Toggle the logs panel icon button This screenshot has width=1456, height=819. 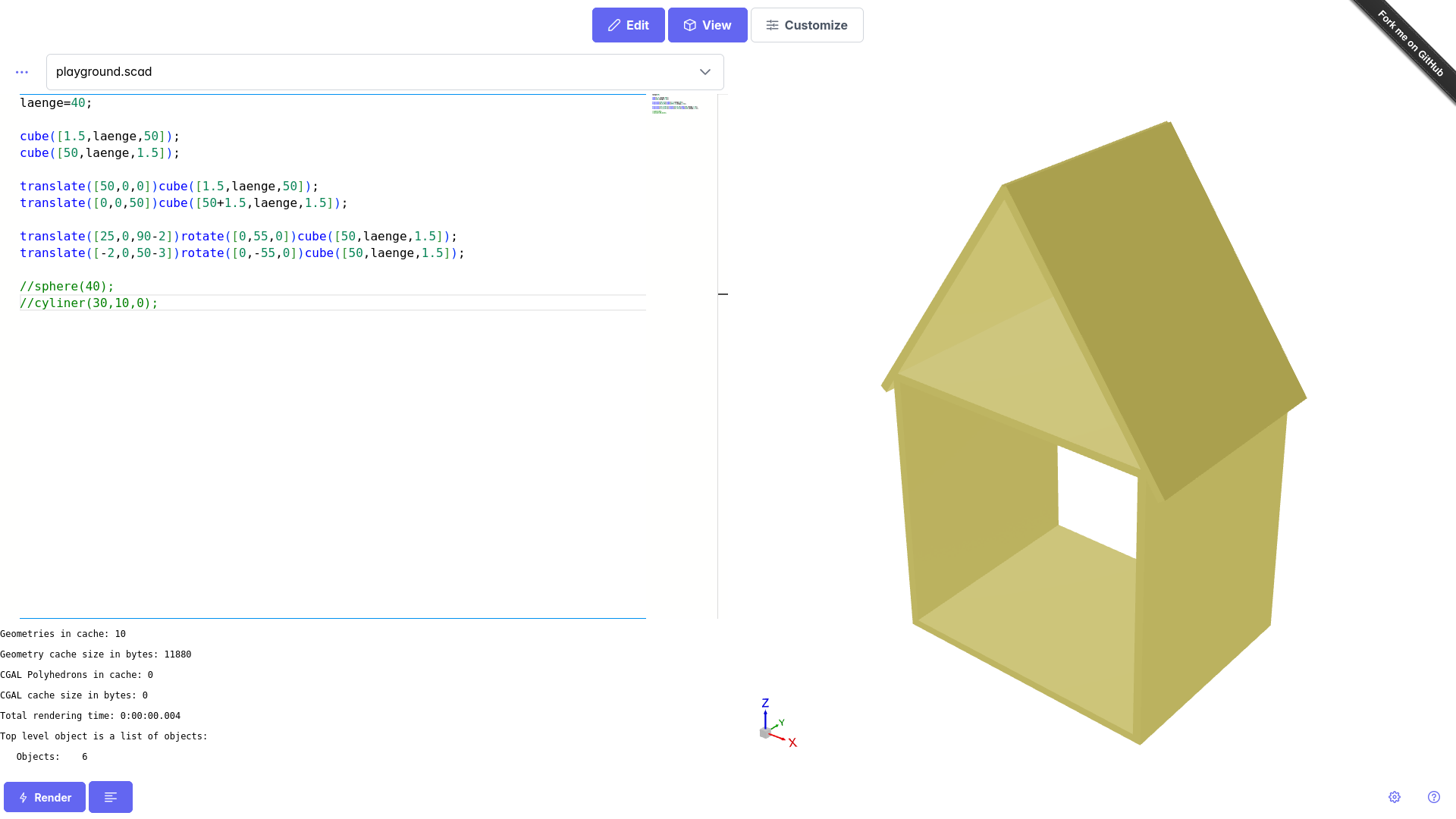(x=111, y=797)
